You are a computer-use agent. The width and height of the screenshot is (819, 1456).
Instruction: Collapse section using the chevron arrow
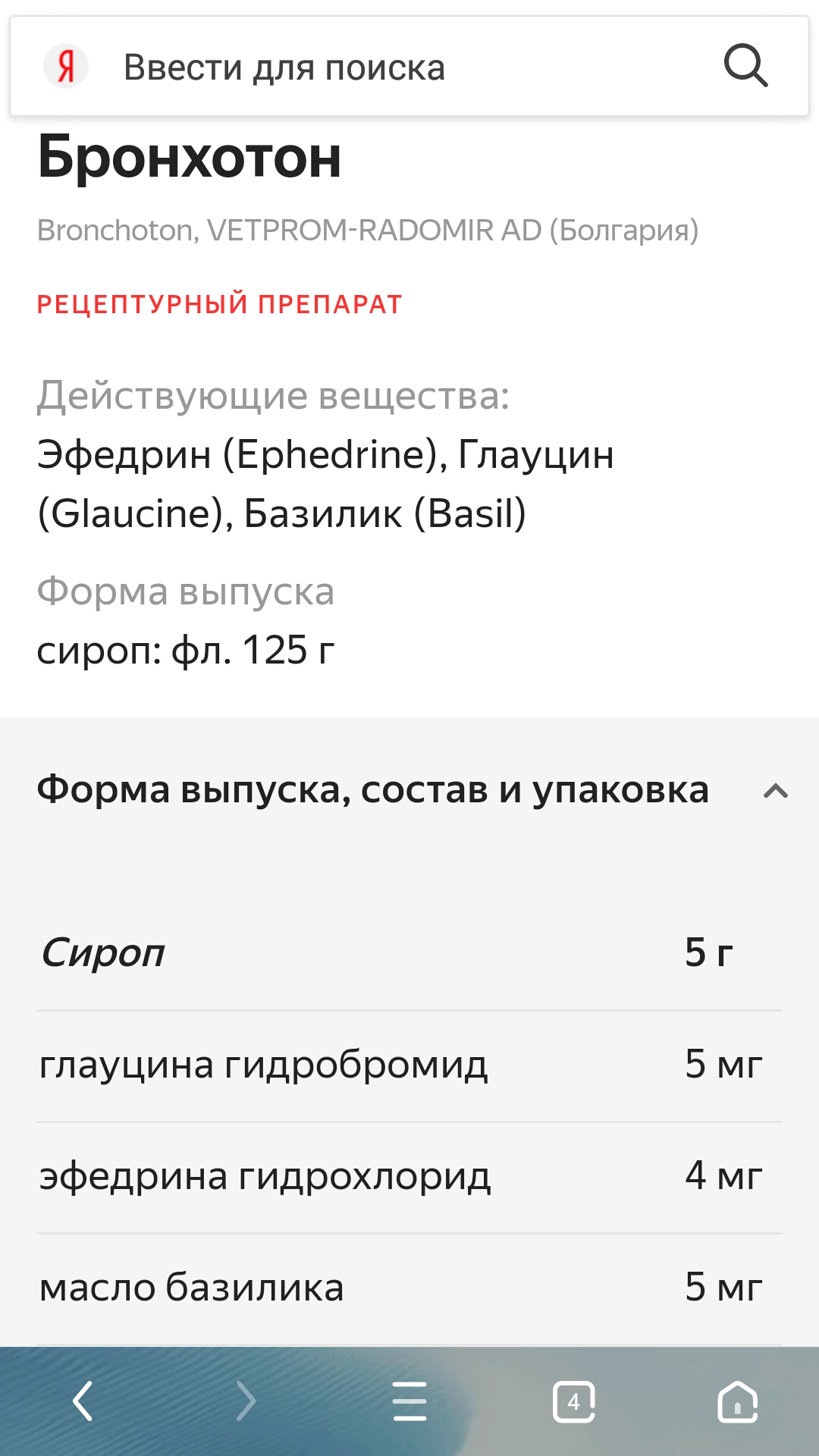pos(775,791)
